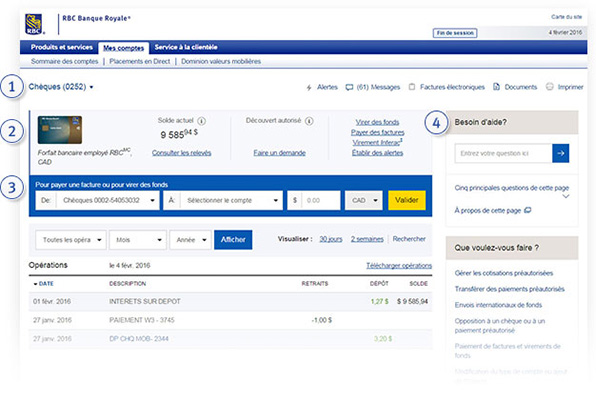Sort operations by DATE column
This screenshot has height=404, width=596.
pyautogui.click(x=44, y=284)
